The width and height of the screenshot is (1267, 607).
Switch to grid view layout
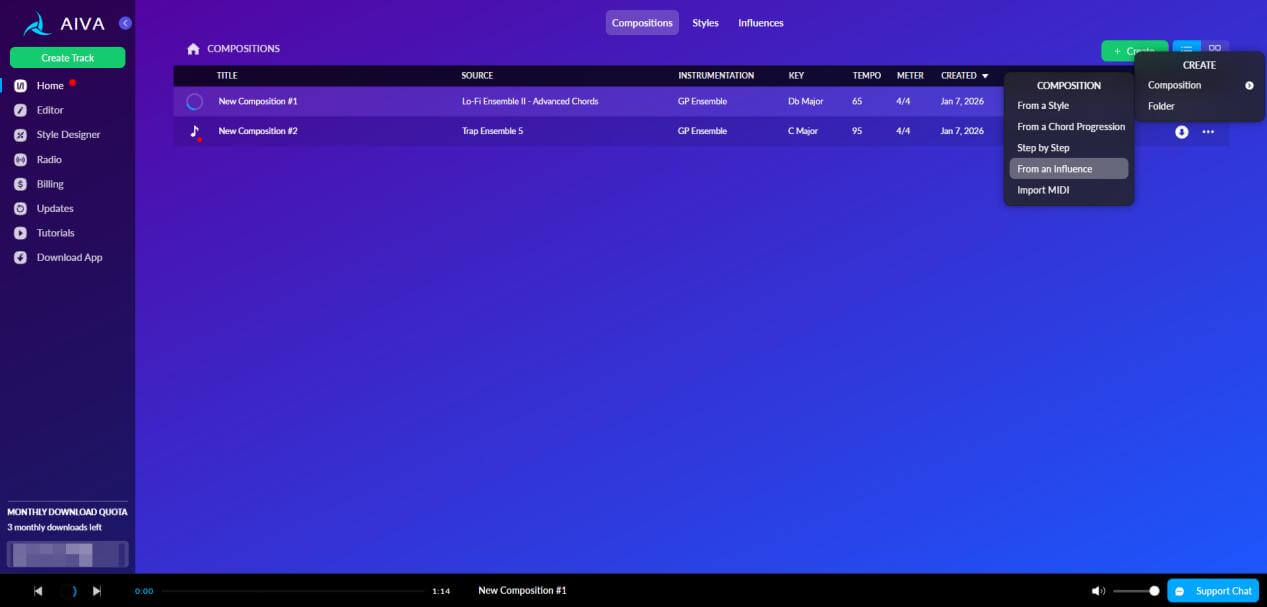1214,48
